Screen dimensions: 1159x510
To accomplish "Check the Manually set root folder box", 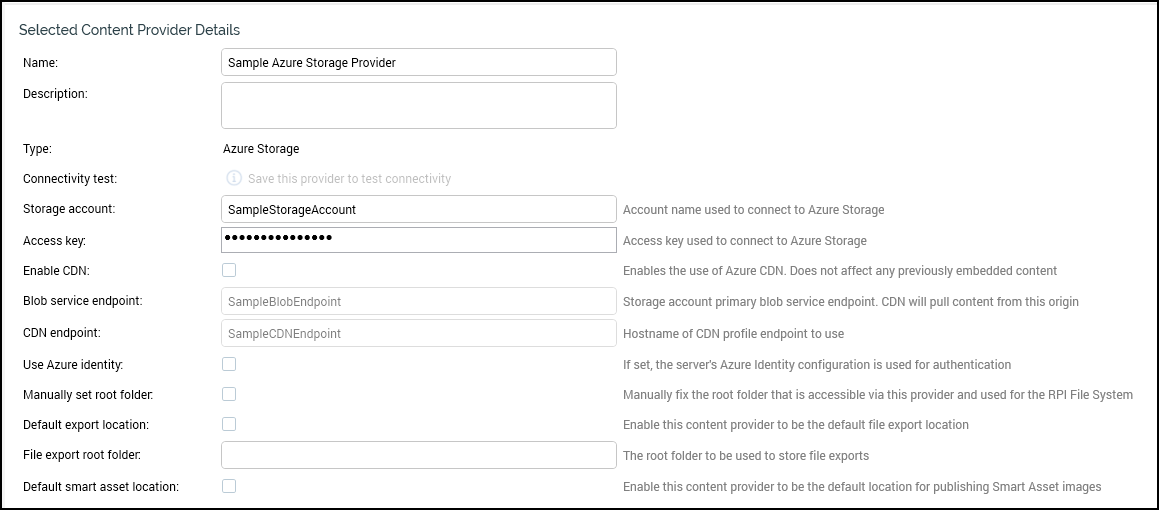I will (x=229, y=394).
